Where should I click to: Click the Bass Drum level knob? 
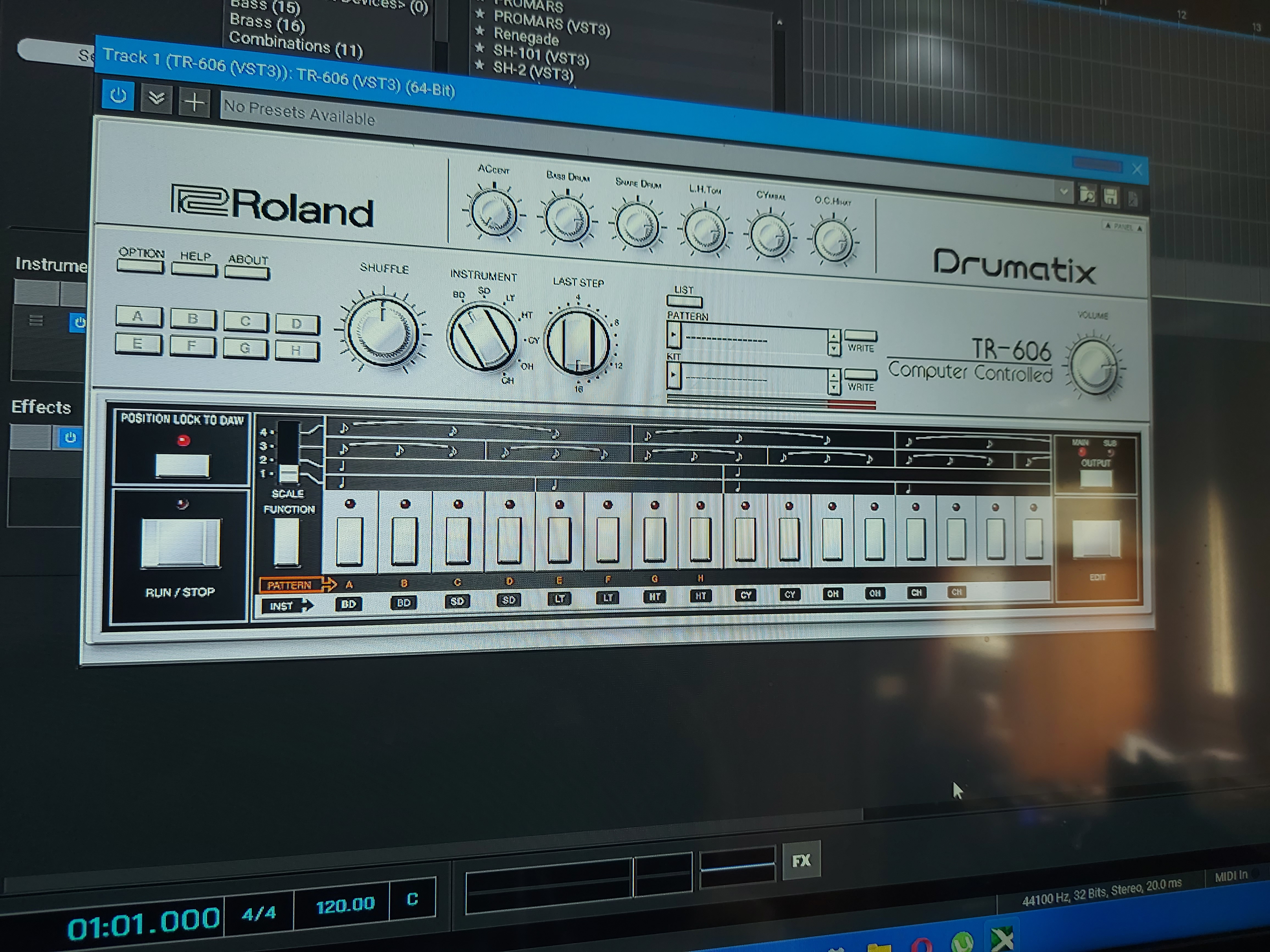coord(567,220)
